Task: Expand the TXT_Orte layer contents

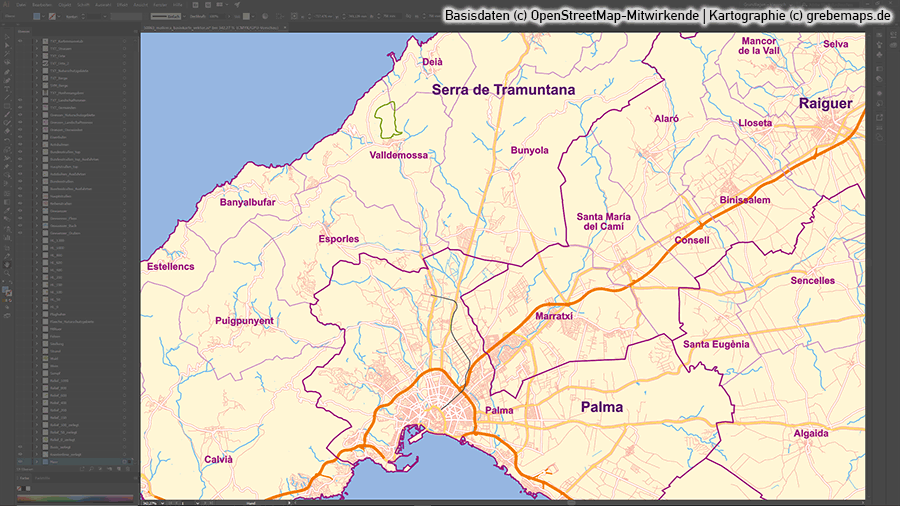Action: click(x=36, y=58)
